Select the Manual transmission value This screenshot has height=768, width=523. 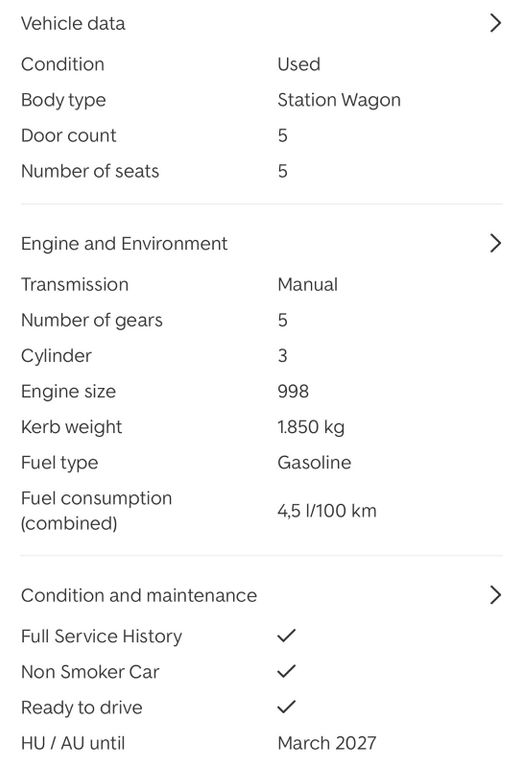point(308,285)
